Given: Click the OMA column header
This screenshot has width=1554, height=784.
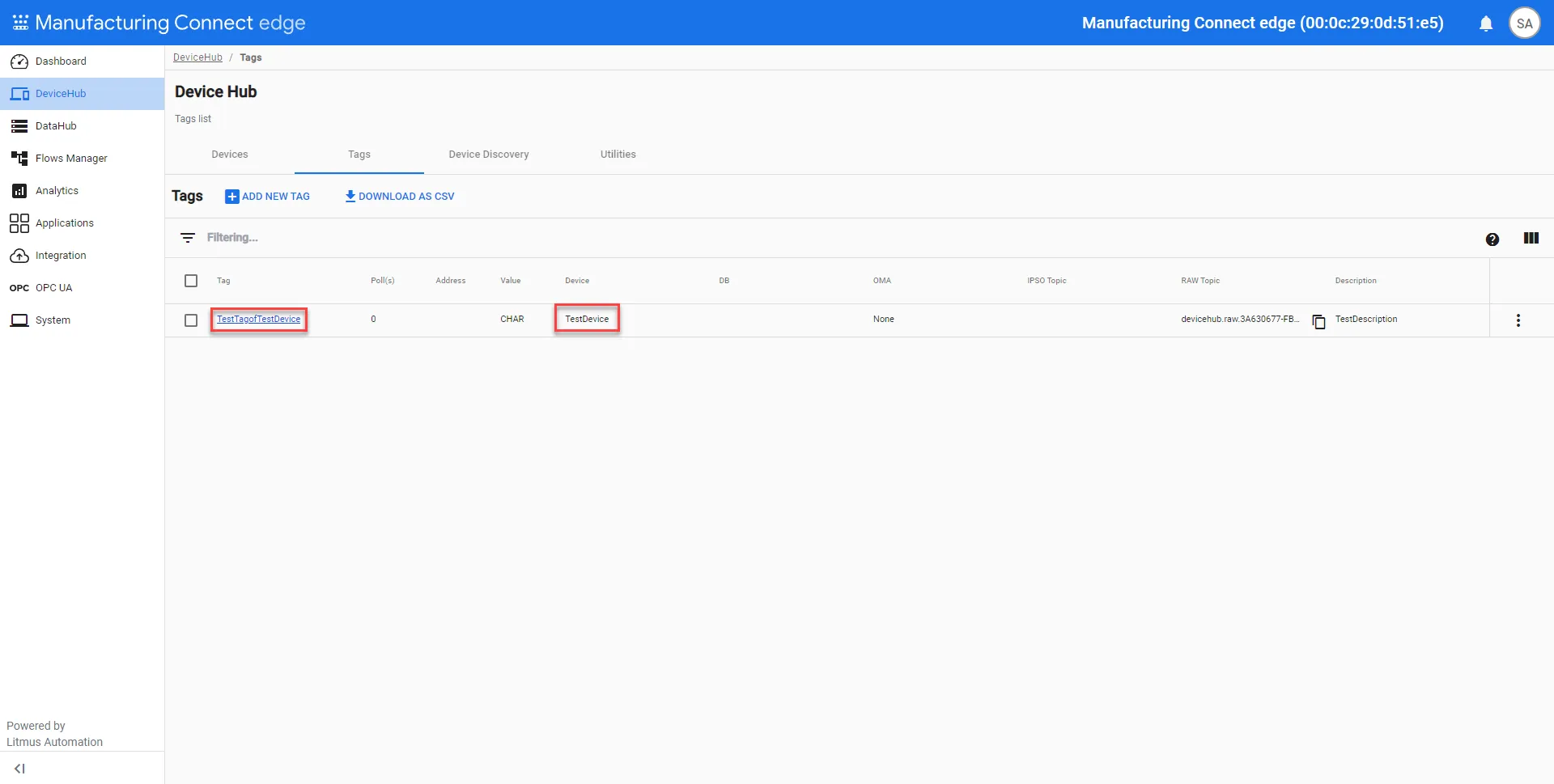Looking at the screenshot, I should pos(882,281).
